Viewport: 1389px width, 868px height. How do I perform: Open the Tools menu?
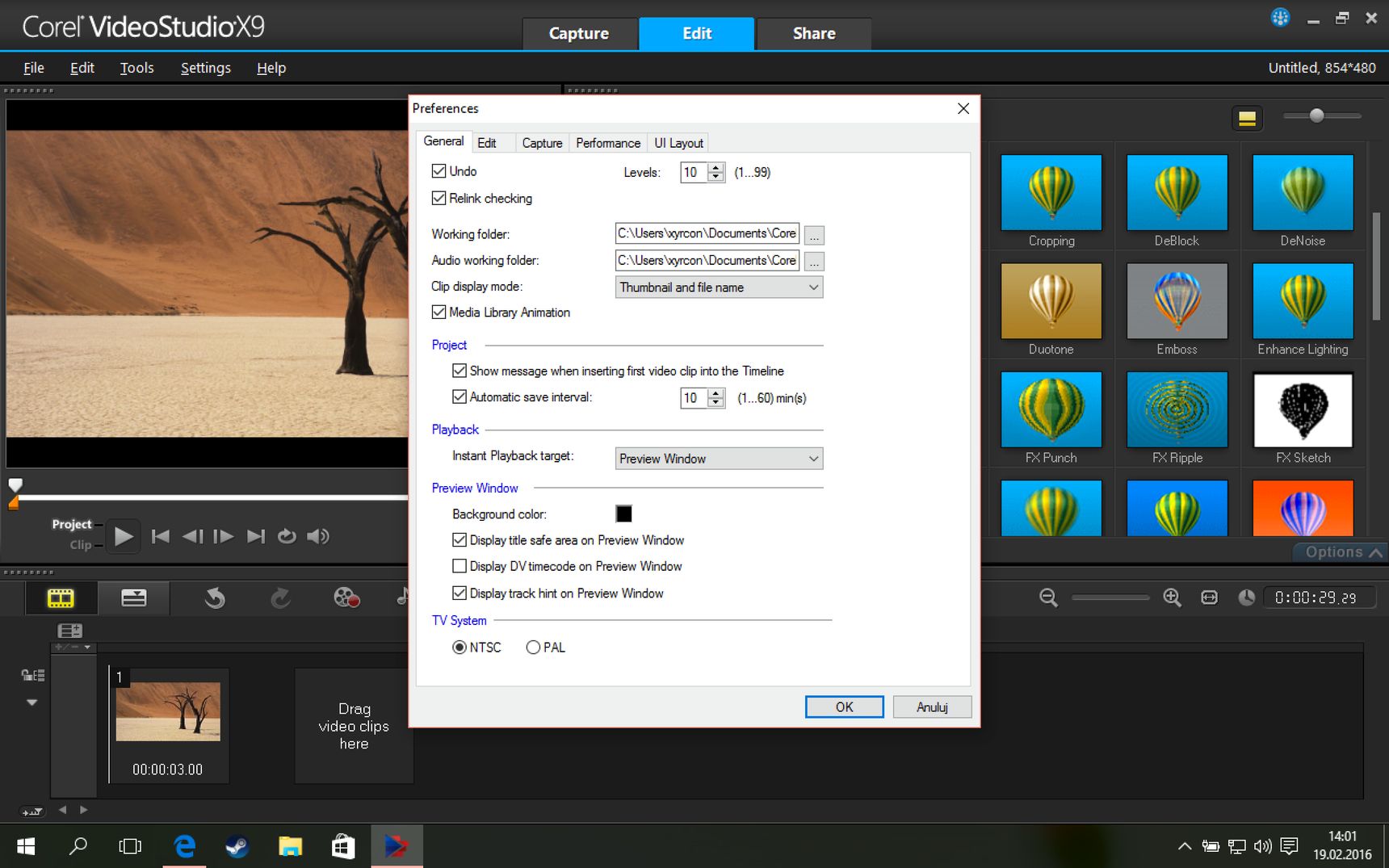(136, 68)
